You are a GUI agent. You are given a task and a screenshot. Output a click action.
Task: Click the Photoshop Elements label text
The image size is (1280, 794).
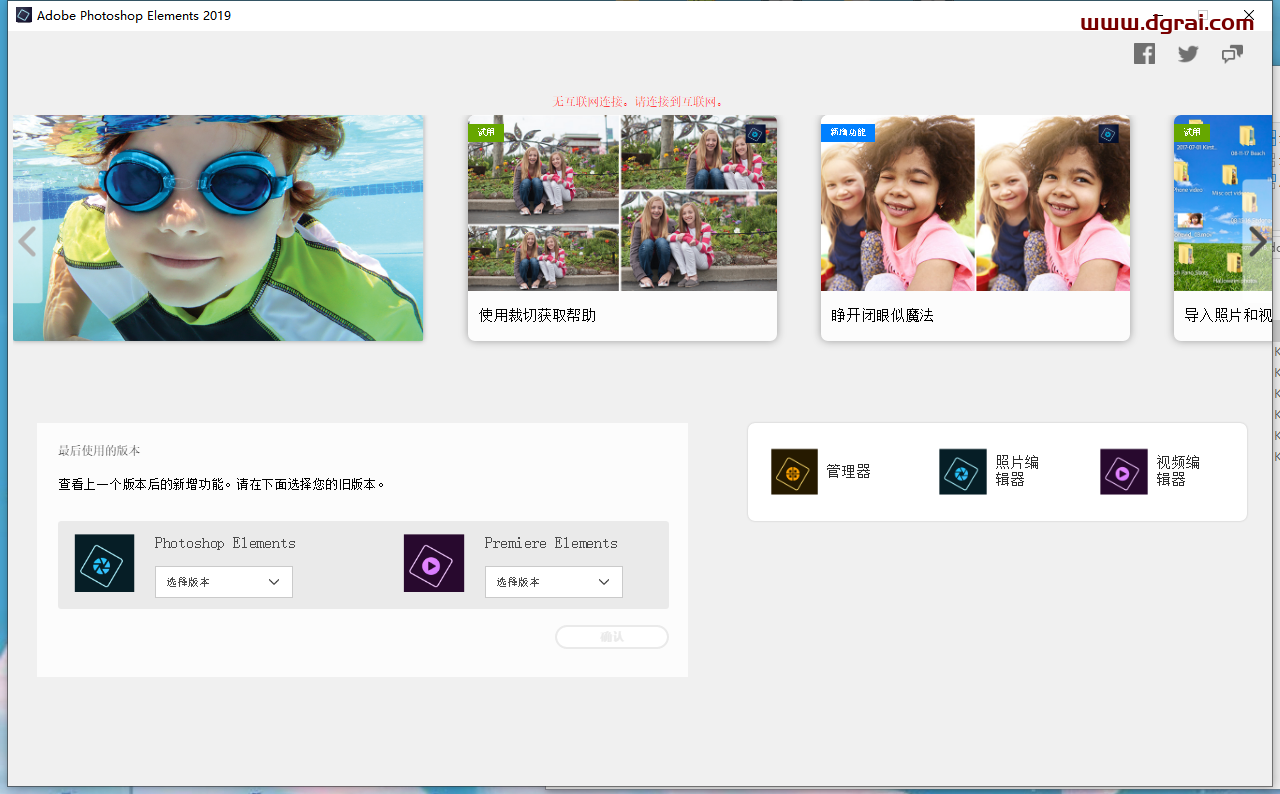(x=225, y=543)
